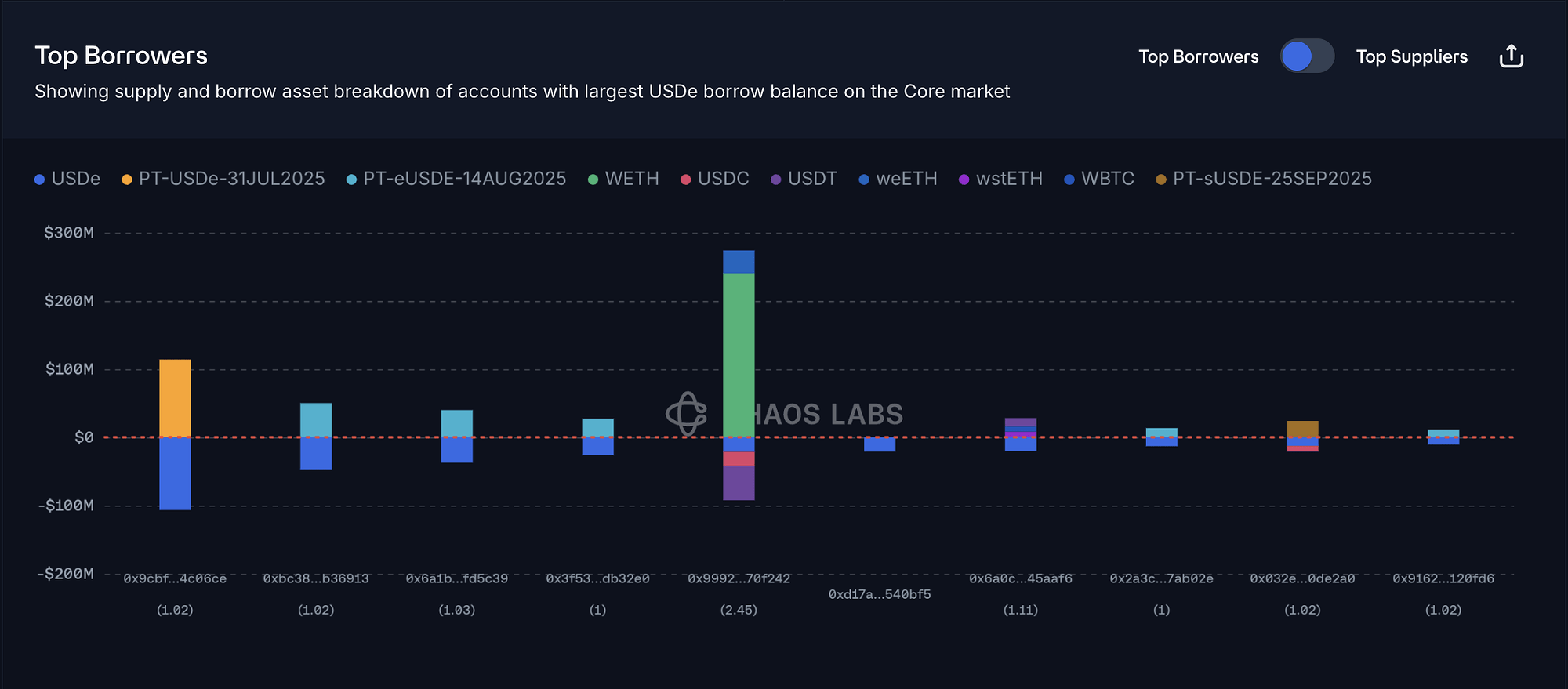
Task: Click the USDC legend dot
Action: point(686,180)
